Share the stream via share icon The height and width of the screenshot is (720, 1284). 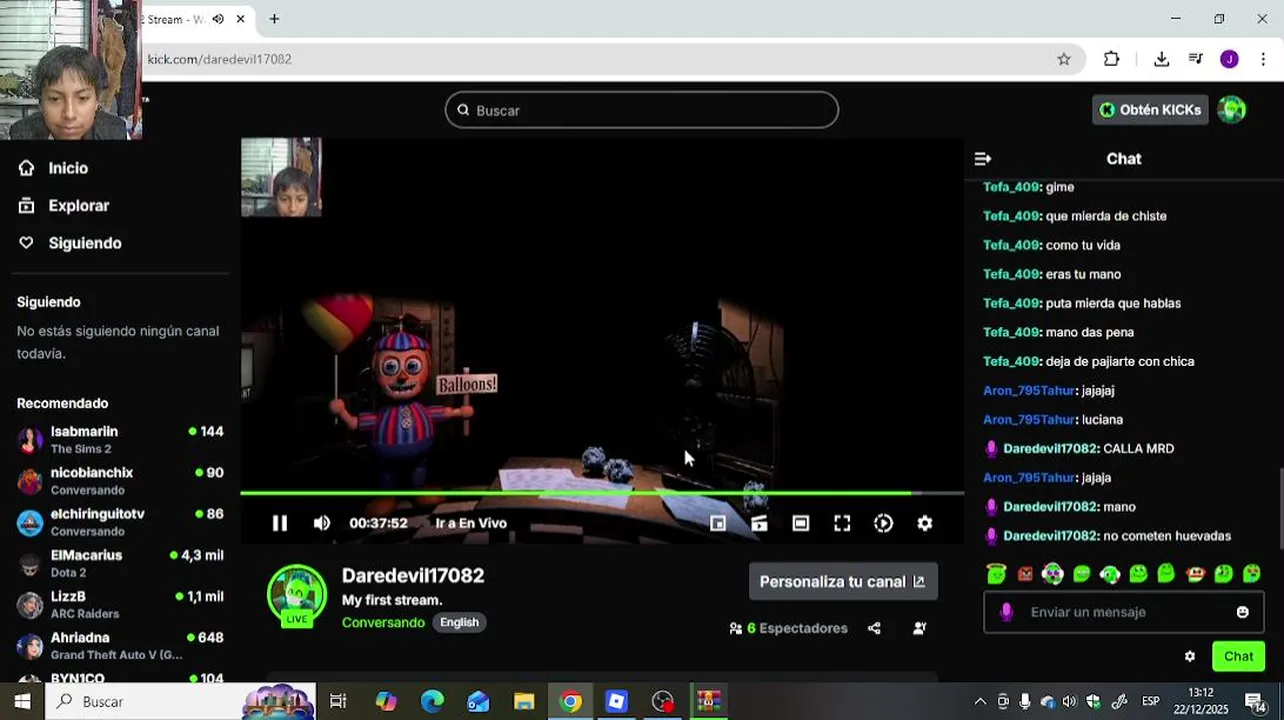tap(874, 628)
